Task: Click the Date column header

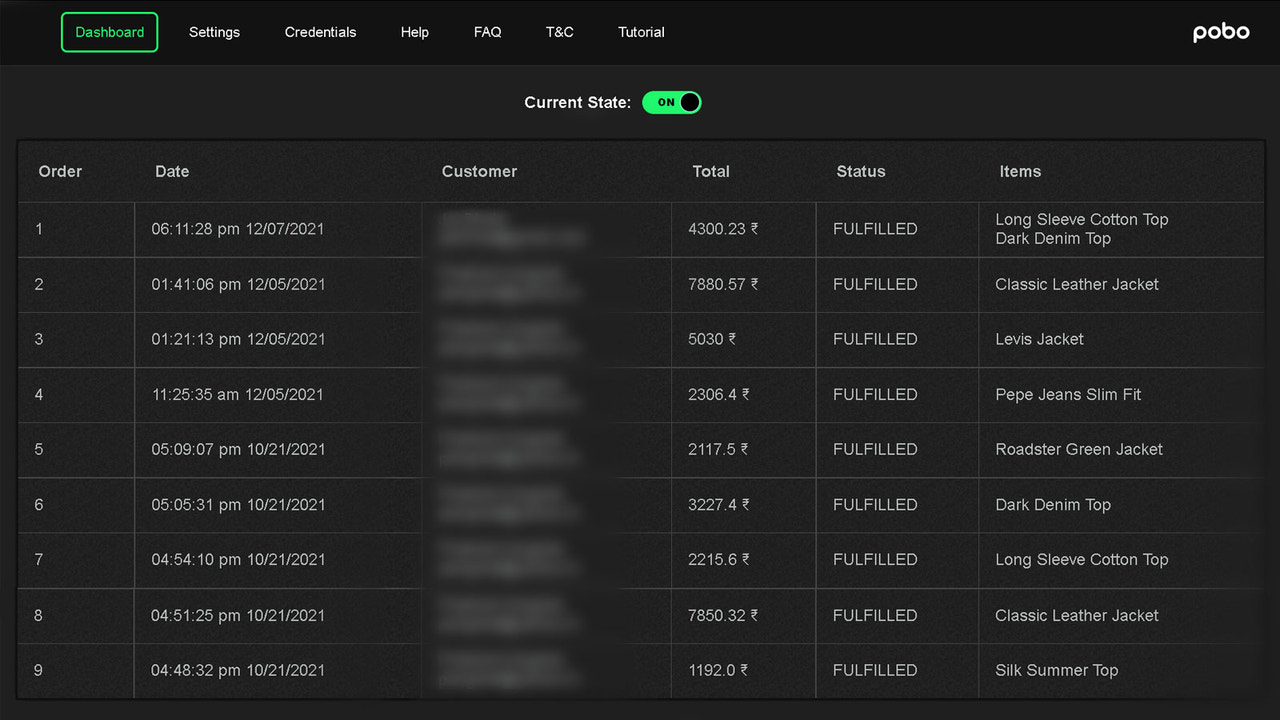Action: tap(172, 171)
